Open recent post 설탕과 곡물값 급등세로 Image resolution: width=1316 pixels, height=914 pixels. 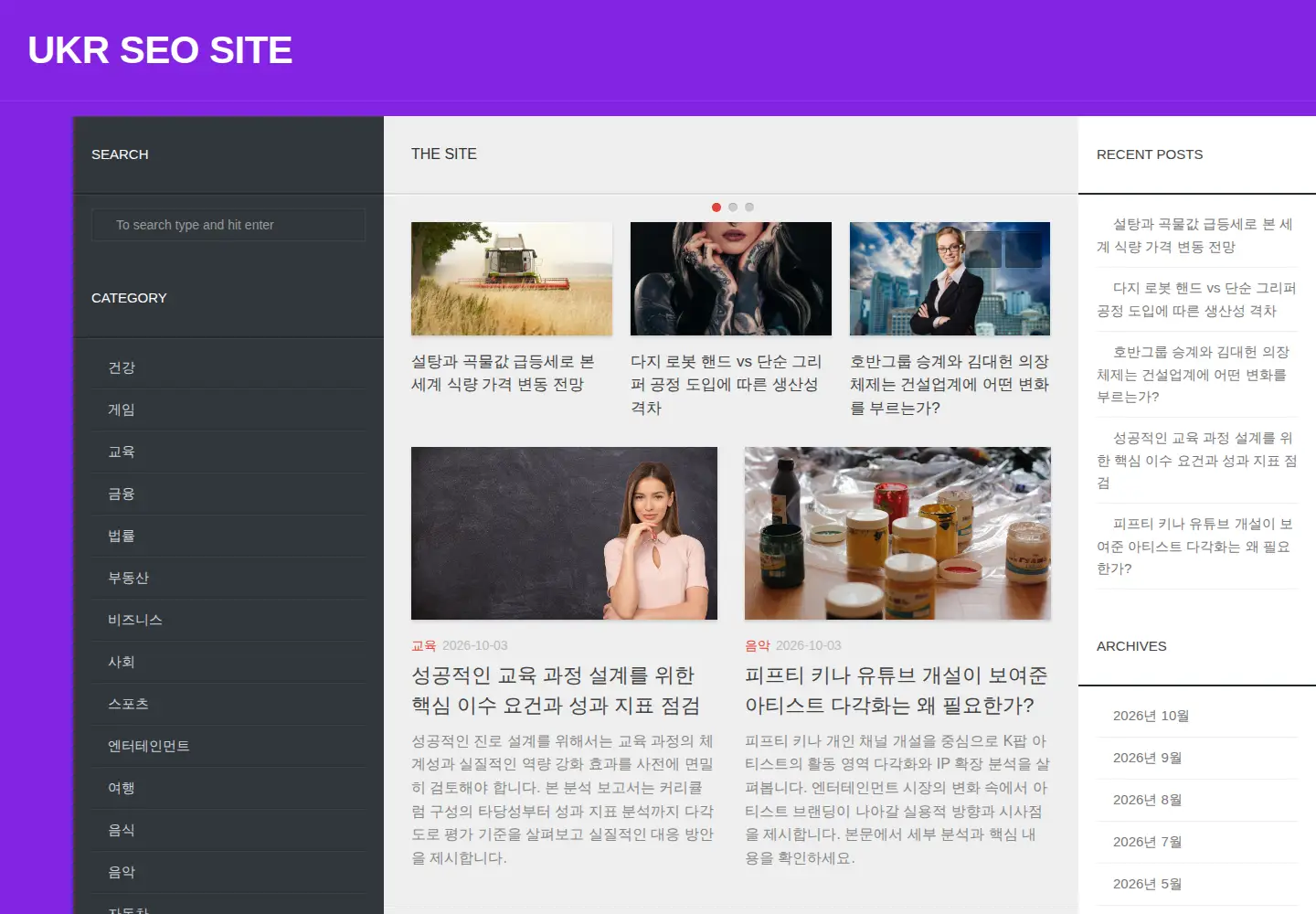(x=1195, y=236)
